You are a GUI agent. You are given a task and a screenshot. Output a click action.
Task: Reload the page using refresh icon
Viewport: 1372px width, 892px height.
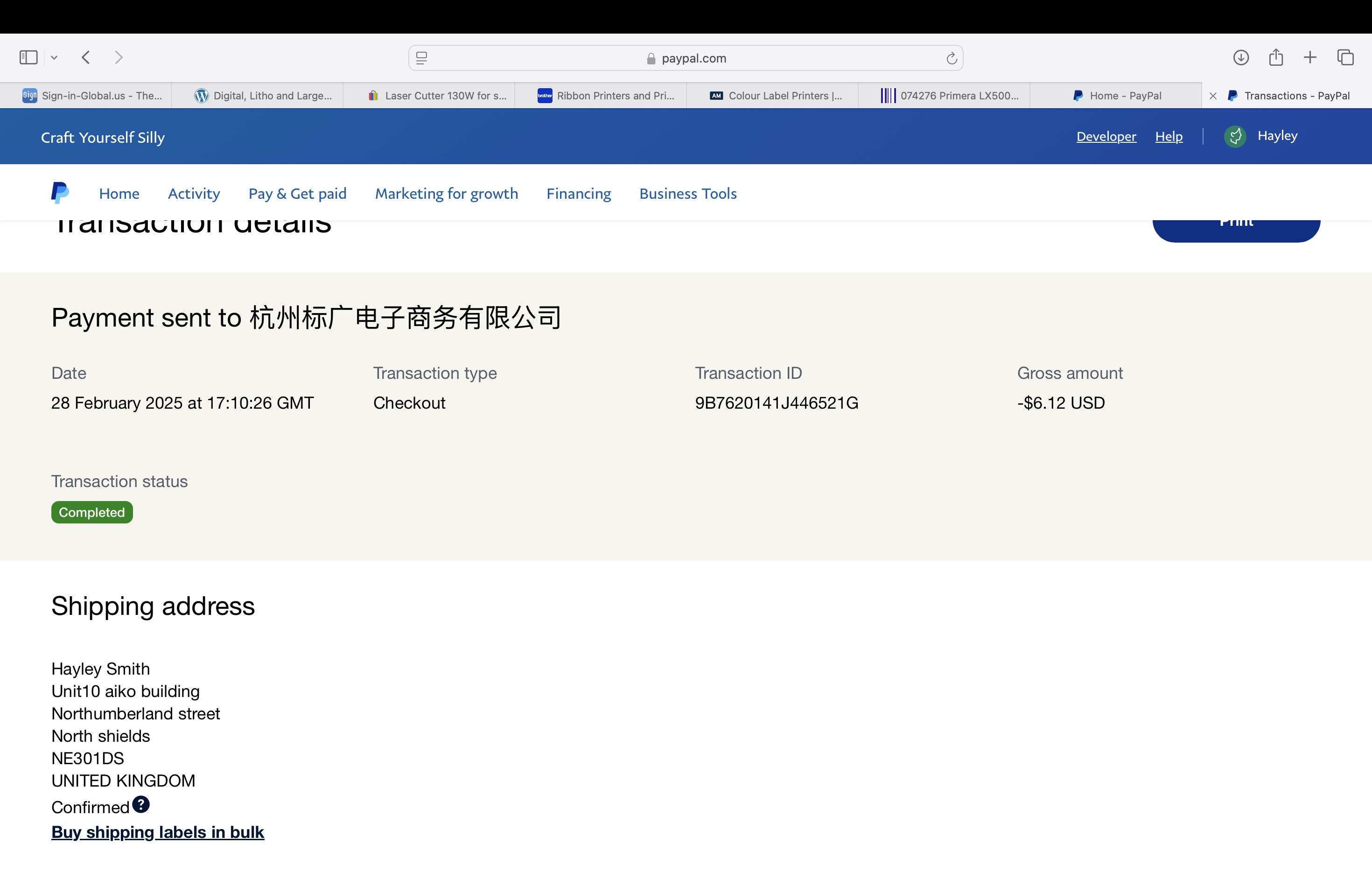[x=951, y=58]
